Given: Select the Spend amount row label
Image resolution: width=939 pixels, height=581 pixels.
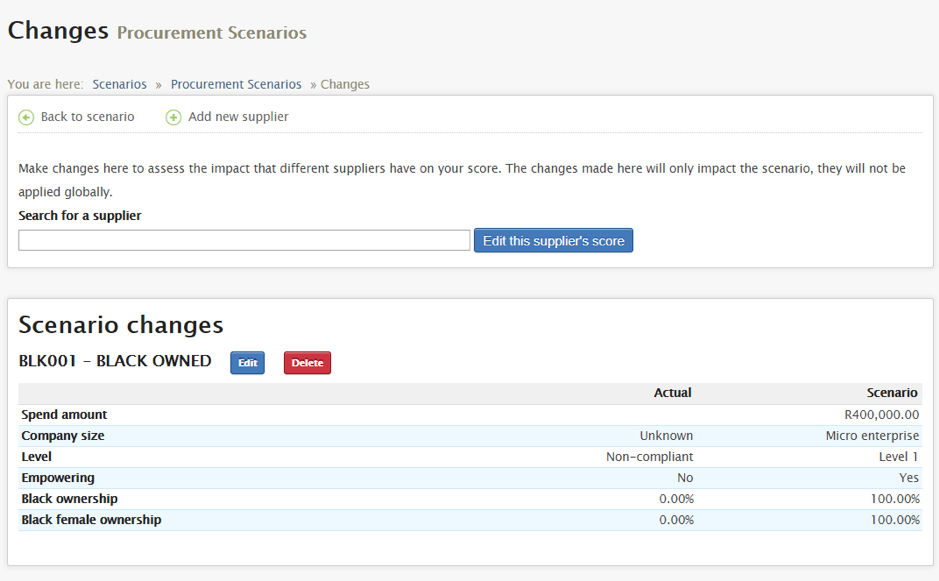Looking at the screenshot, I should click(x=64, y=414).
